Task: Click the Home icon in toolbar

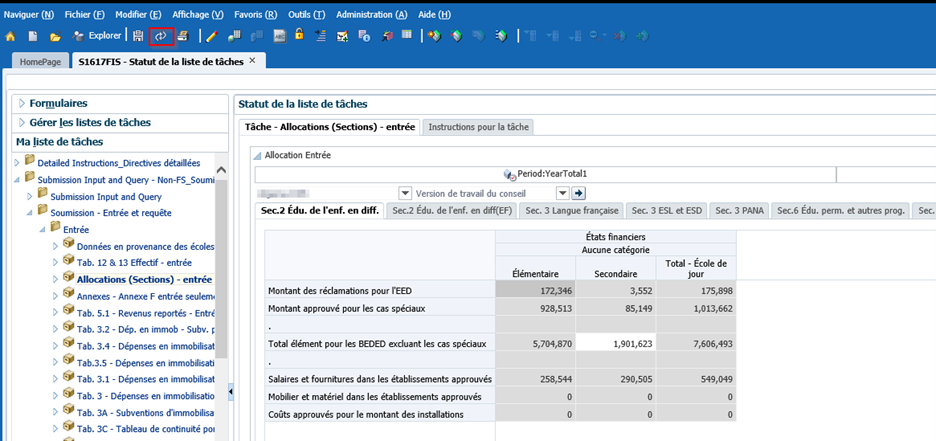Action: [x=11, y=36]
